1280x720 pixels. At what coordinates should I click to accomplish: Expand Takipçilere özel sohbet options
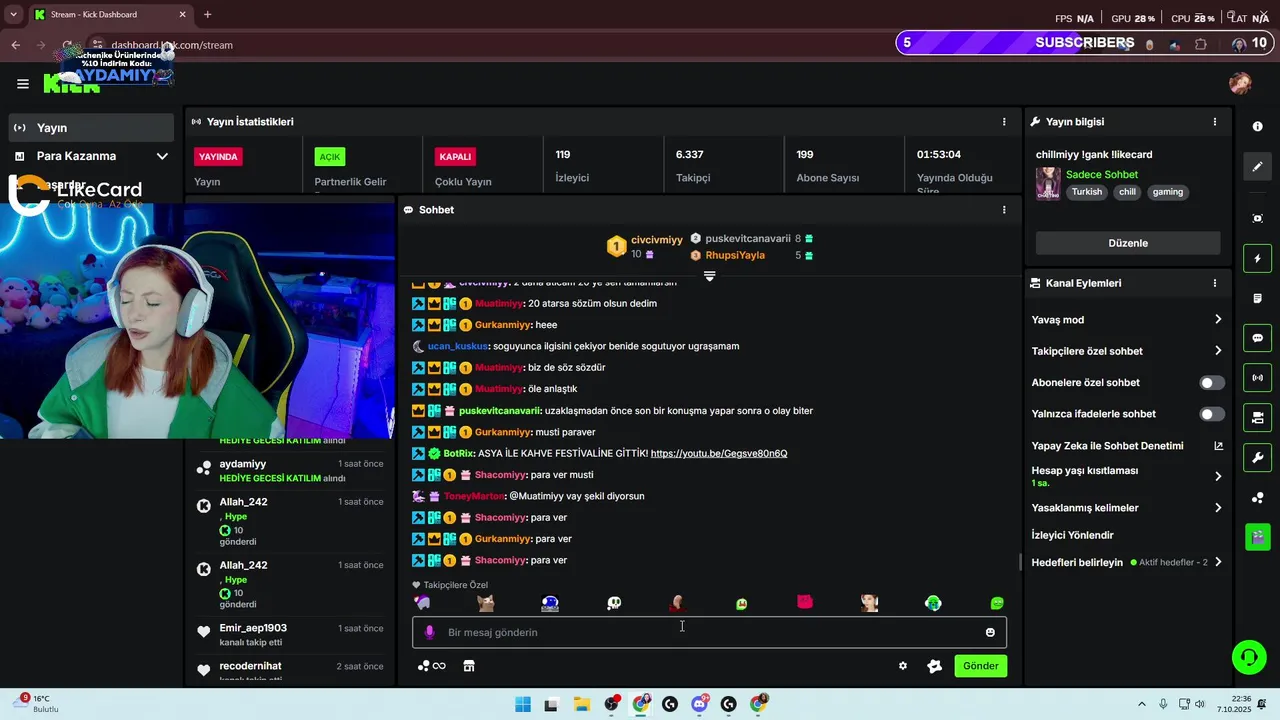point(1218,351)
